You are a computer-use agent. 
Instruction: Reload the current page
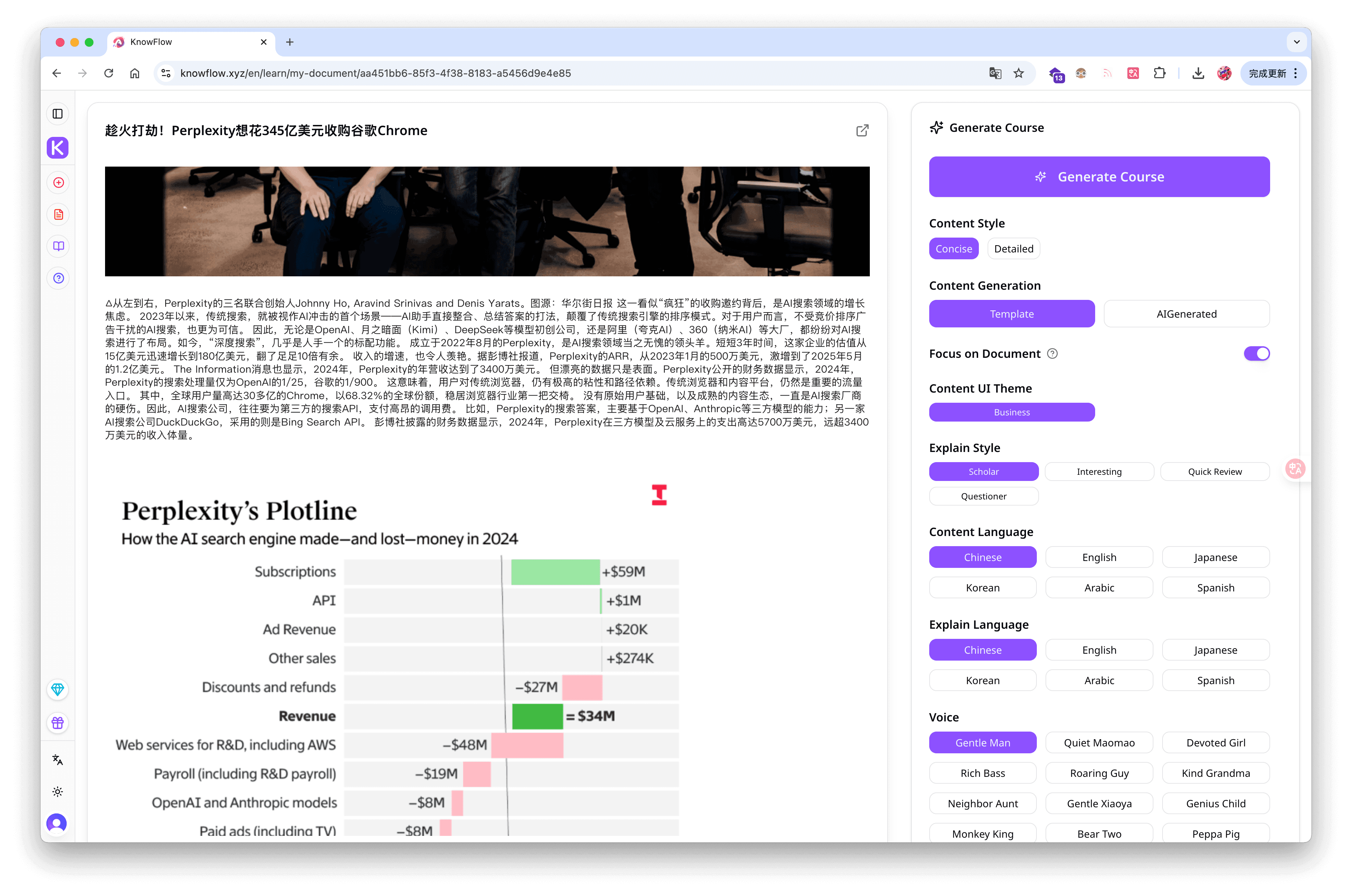pyautogui.click(x=109, y=73)
